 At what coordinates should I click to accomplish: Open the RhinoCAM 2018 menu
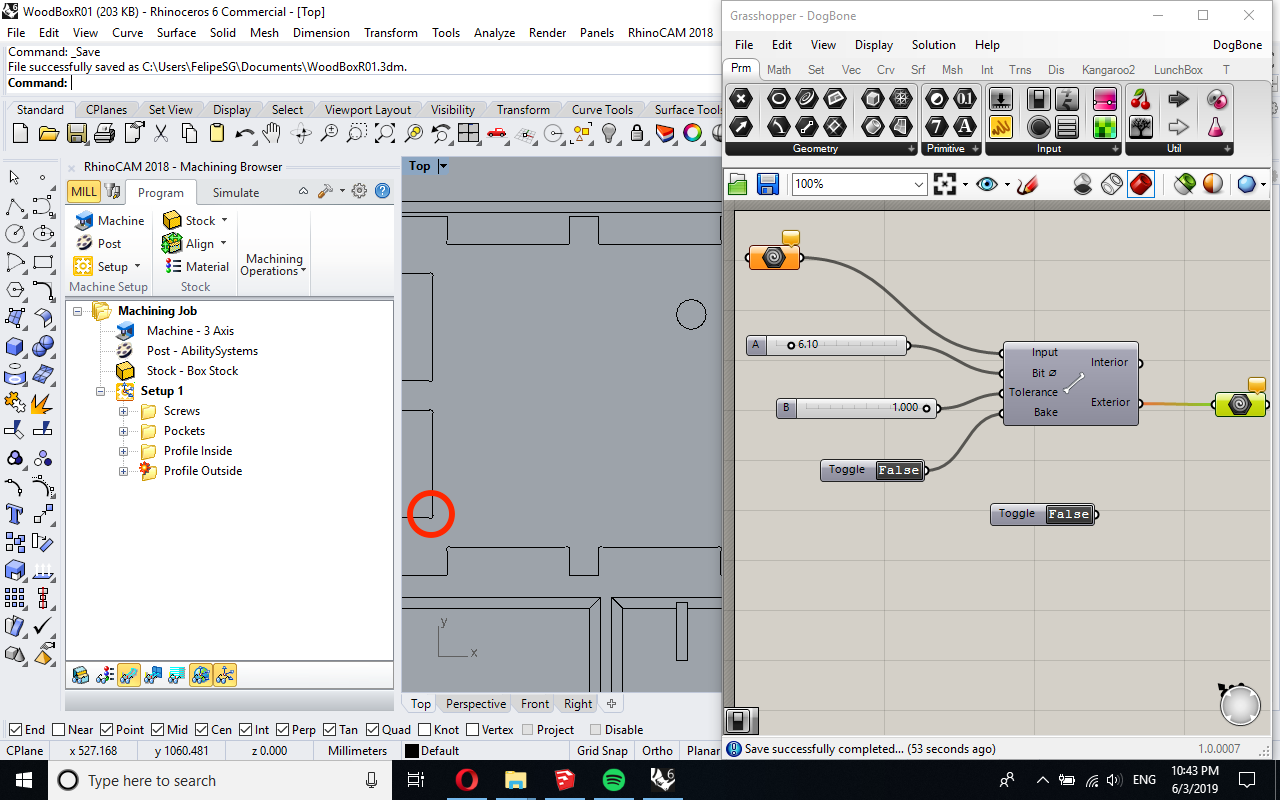tap(670, 32)
